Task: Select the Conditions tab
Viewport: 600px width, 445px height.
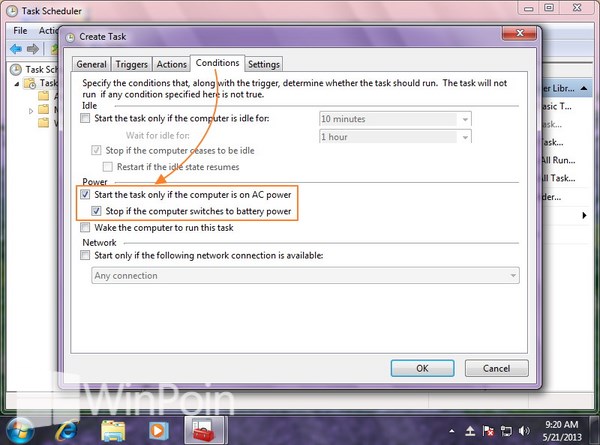Action: 217,63
